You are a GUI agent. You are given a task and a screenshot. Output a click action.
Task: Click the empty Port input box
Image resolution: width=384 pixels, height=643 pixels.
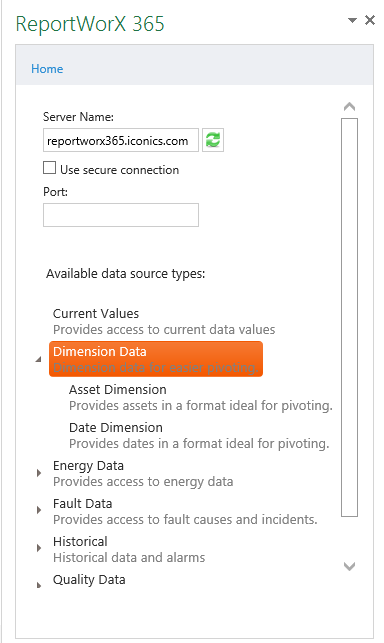121,215
